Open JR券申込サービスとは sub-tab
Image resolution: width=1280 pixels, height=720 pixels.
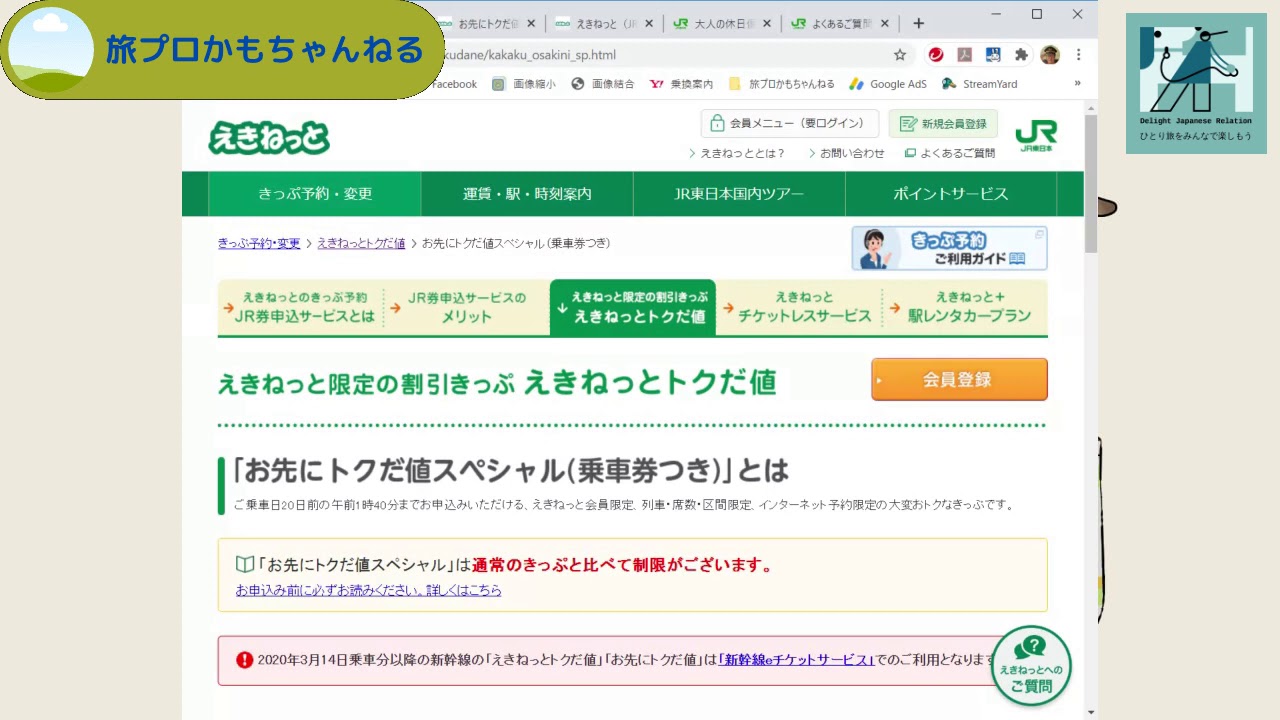point(300,307)
